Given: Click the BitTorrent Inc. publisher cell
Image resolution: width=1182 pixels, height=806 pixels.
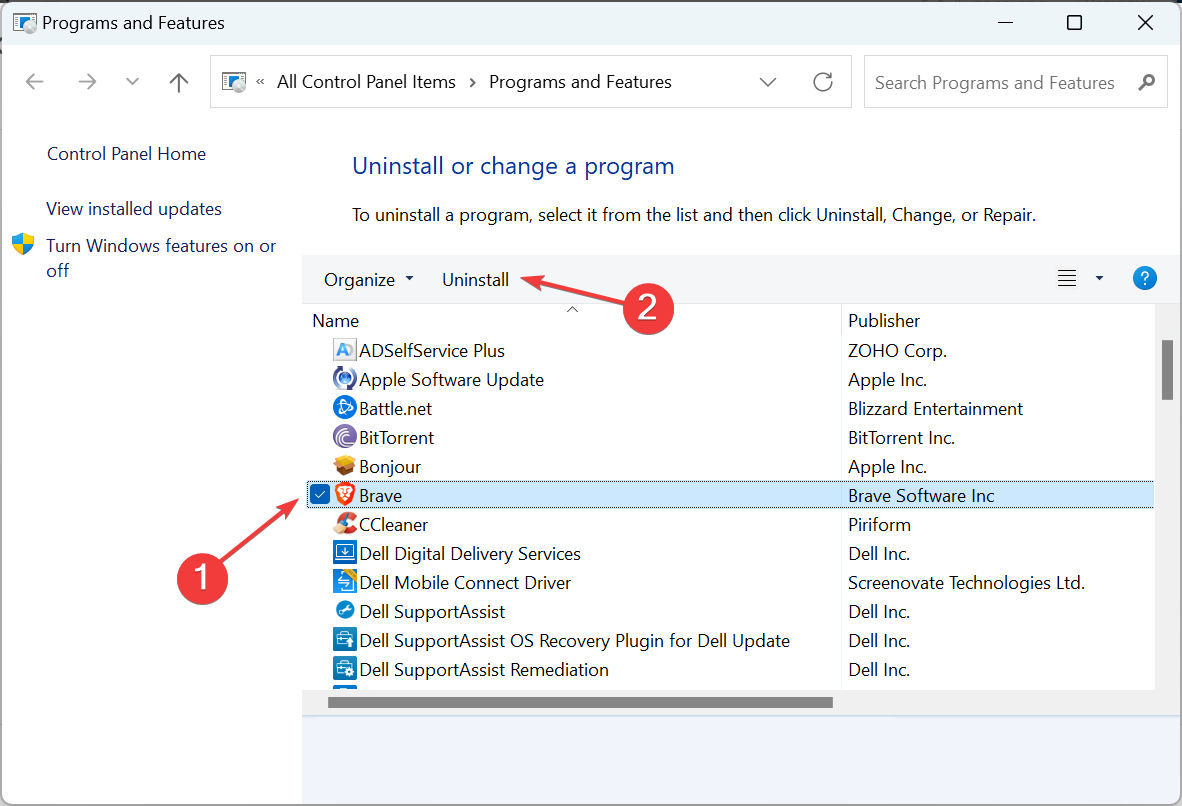Looking at the screenshot, I should 901,437.
